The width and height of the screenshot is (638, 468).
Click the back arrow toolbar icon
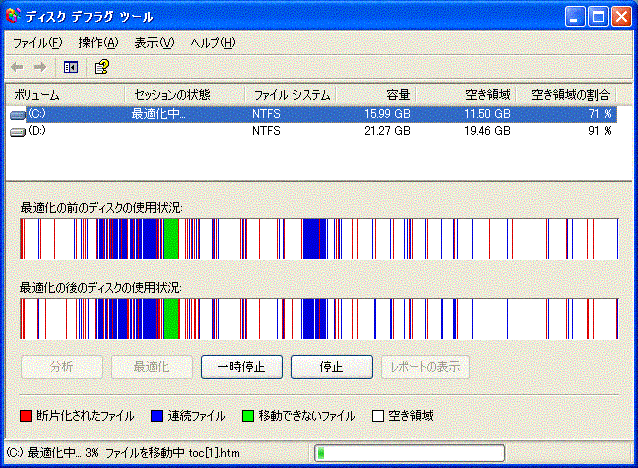[17, 67]
